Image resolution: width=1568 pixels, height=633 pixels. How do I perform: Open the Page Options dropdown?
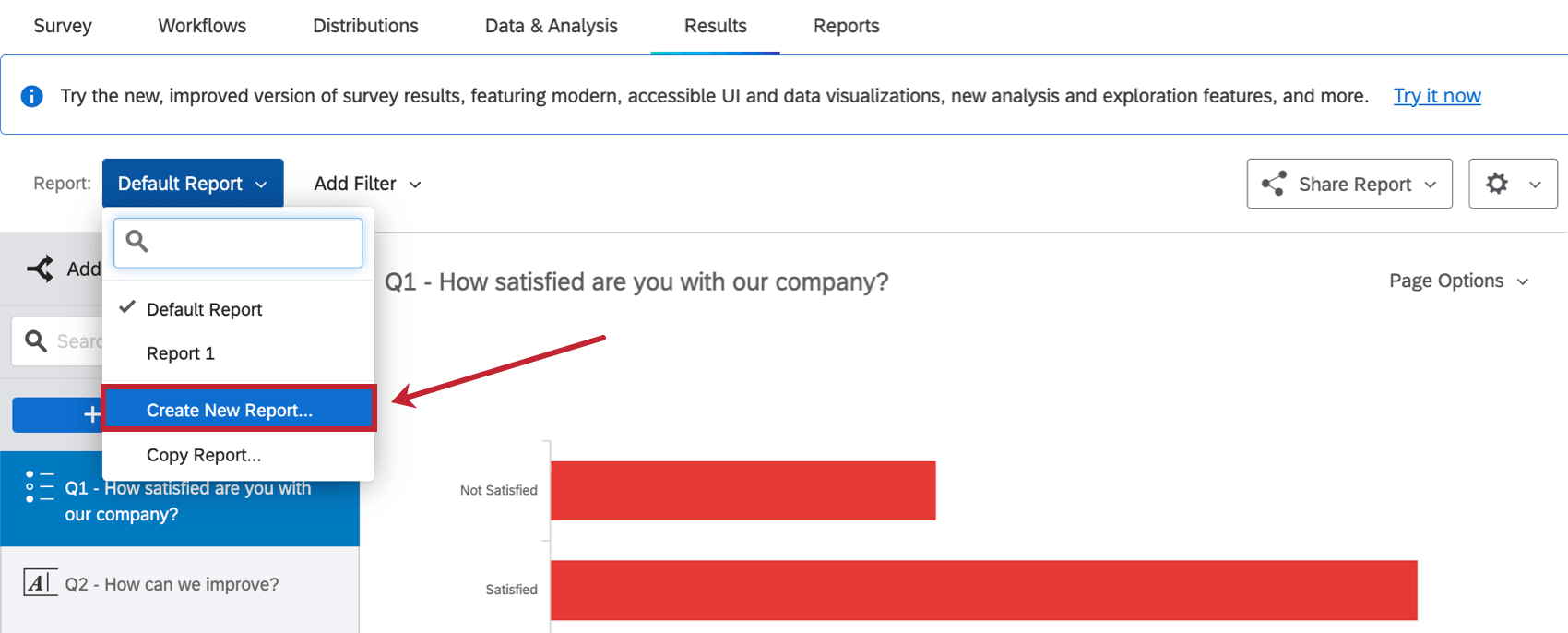point(1459,281)
